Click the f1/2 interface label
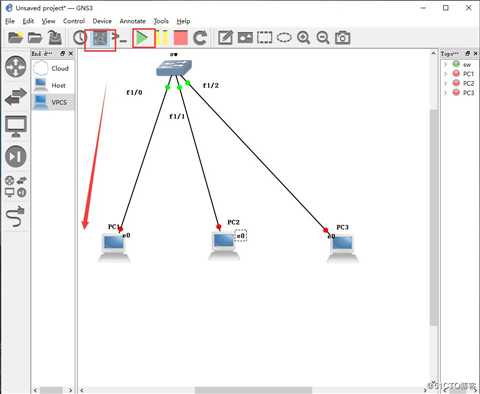This screenshot has width=480, height=394. (x=211, y=85)
